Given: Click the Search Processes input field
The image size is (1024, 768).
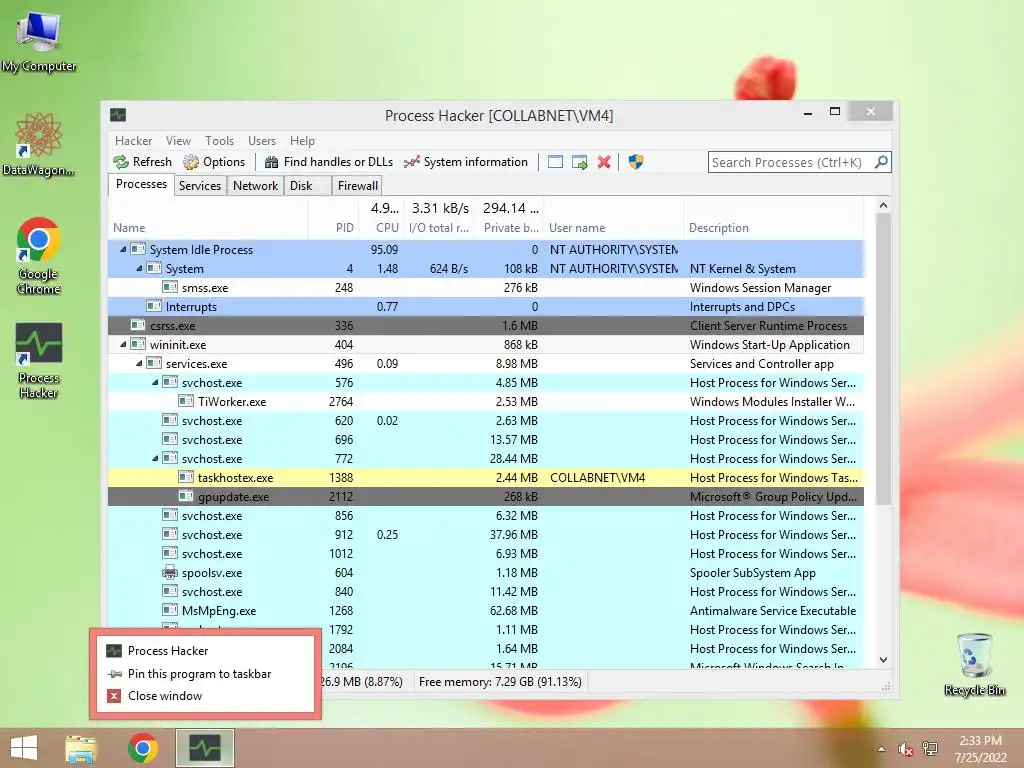Looking at the screenshot, I should (790, 162).
